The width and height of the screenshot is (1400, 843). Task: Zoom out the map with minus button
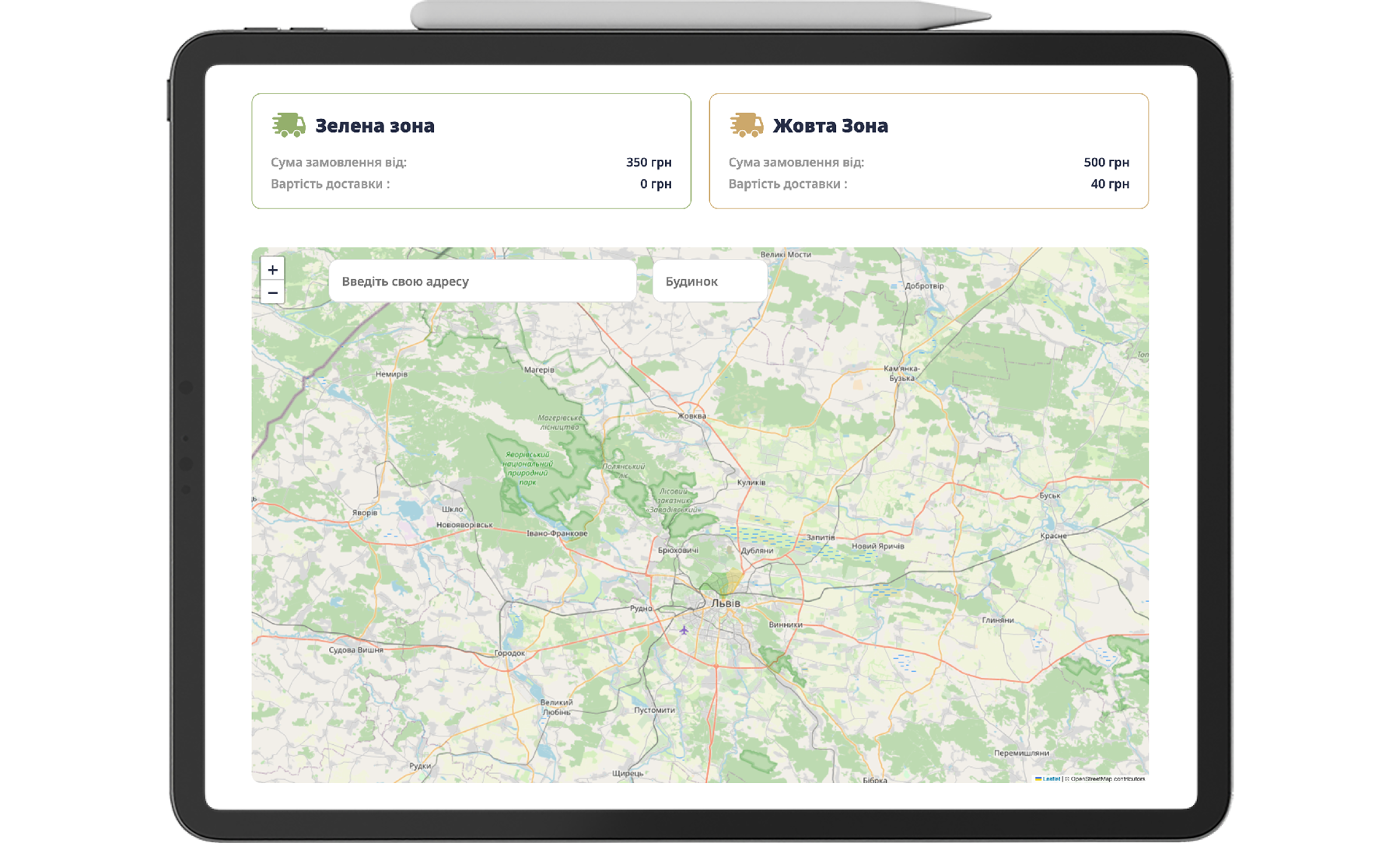[x=272, y=292]
